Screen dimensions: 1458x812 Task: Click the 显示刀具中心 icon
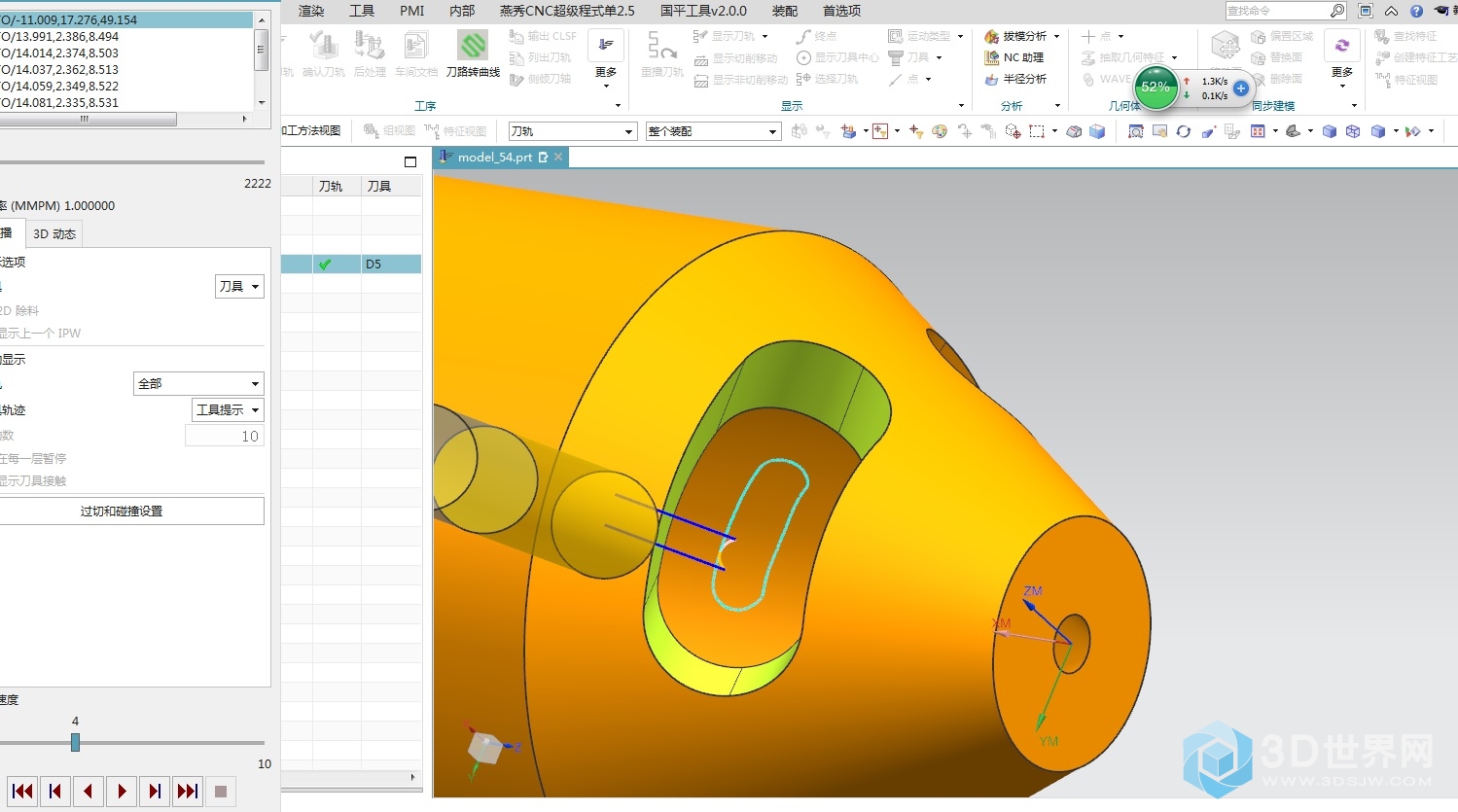(803, 57)
